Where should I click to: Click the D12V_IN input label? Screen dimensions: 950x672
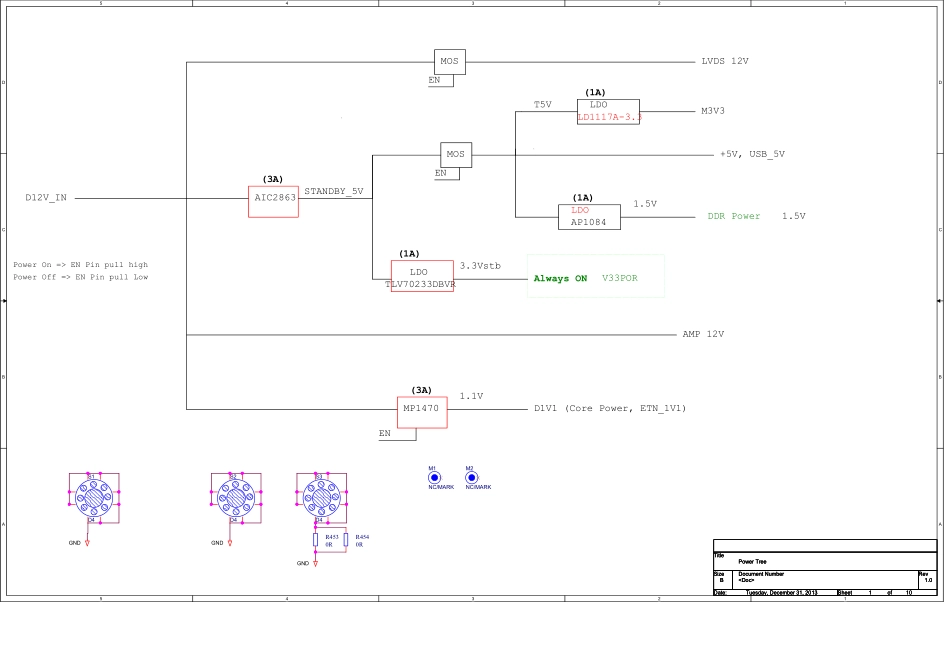coord(46,198)
